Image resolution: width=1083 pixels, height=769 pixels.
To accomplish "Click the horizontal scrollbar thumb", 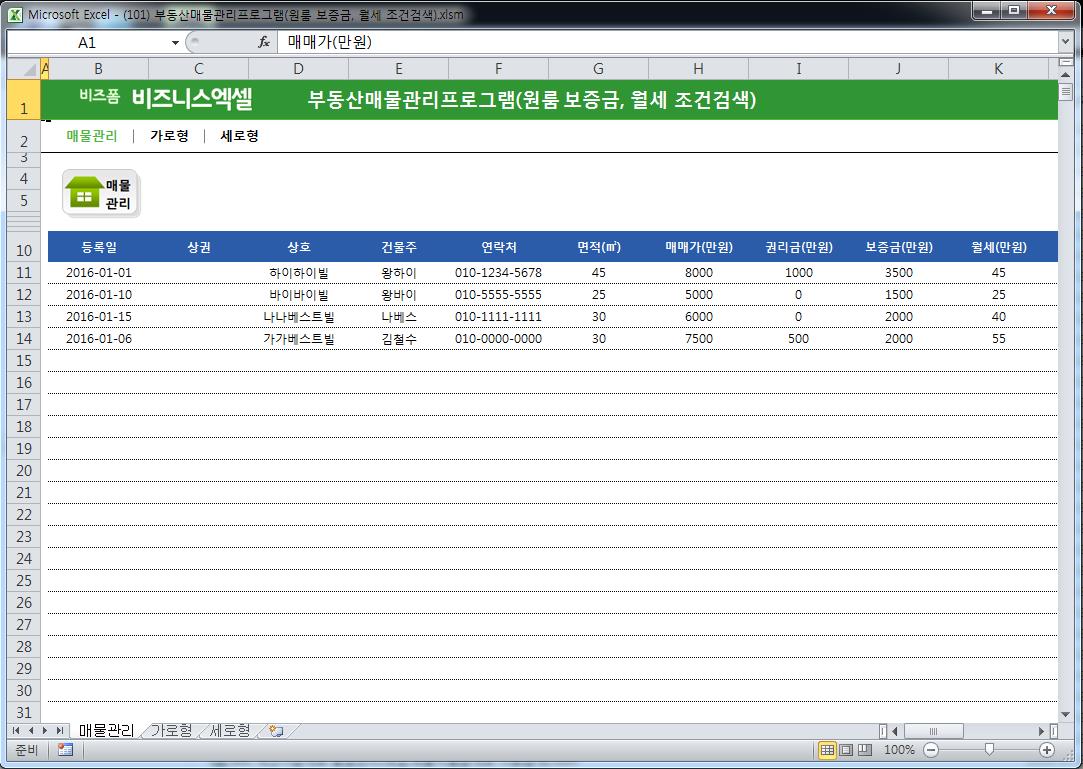I will click(933, 731).
